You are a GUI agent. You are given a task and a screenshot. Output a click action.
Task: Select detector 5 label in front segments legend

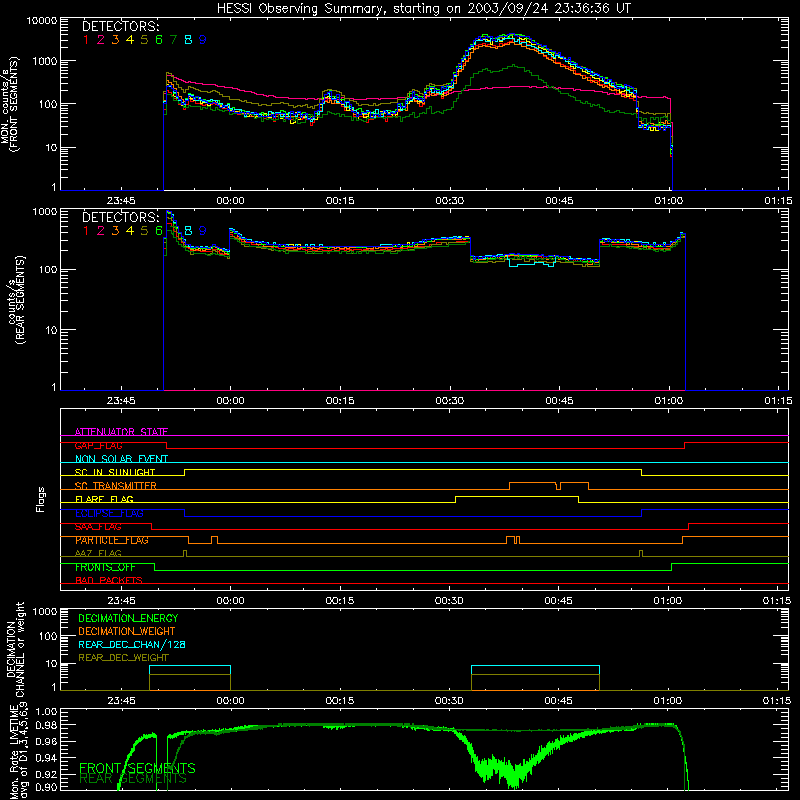pos(144,40)
